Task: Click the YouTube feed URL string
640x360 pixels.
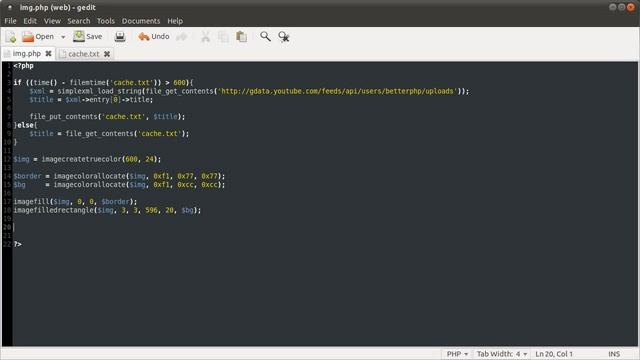Action: click(338, 91)
